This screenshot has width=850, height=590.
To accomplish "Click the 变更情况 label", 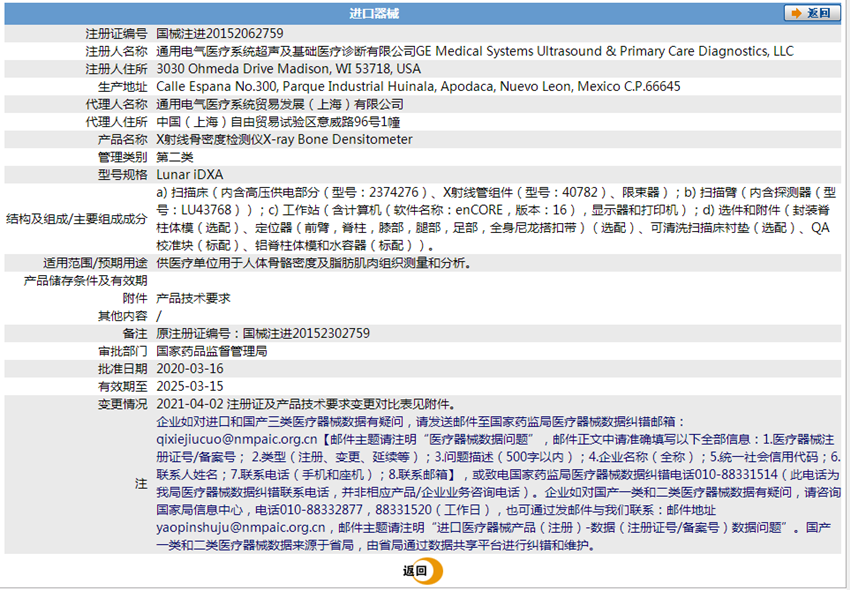I will 123,404.
